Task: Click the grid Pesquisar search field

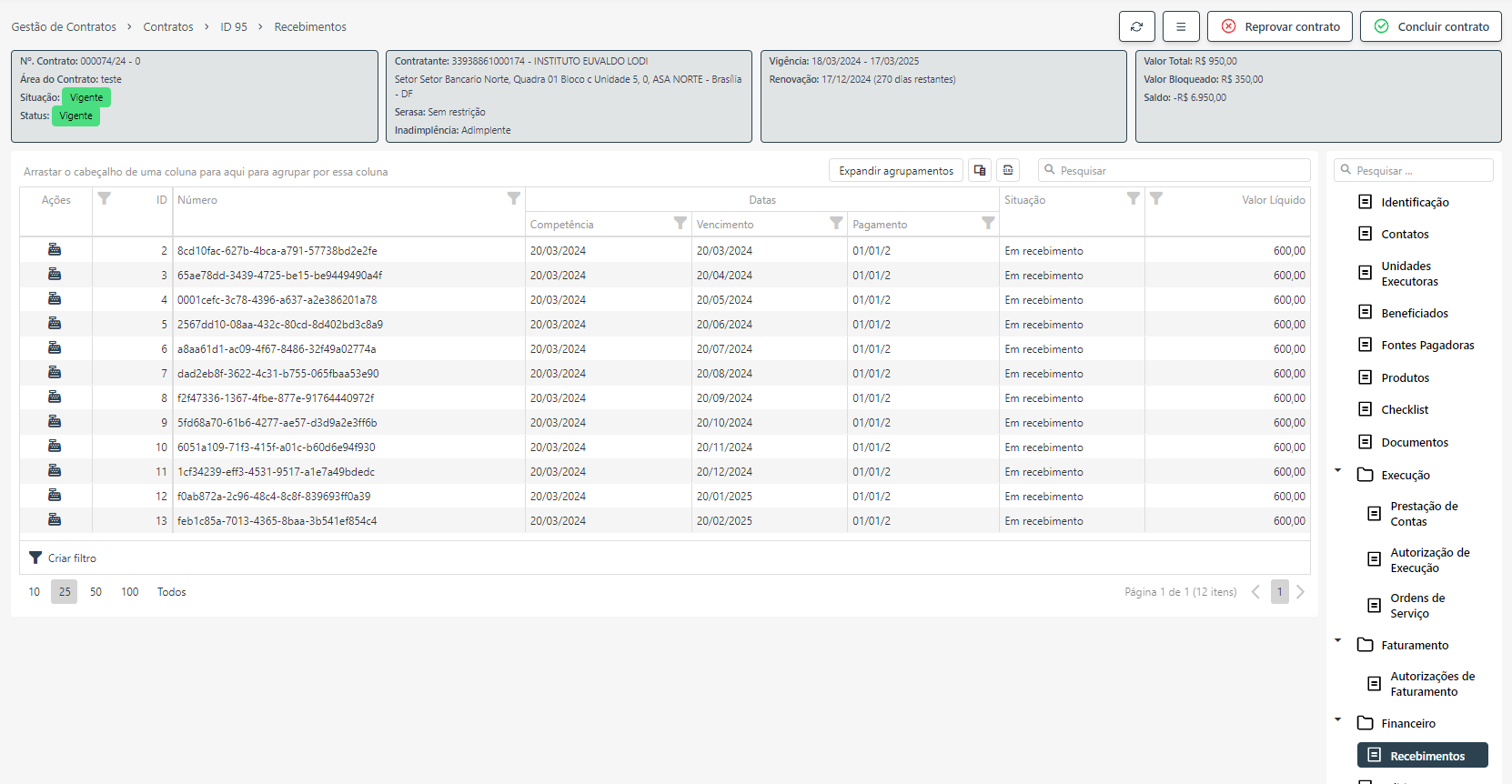Action: click(x=1181, y=170)
